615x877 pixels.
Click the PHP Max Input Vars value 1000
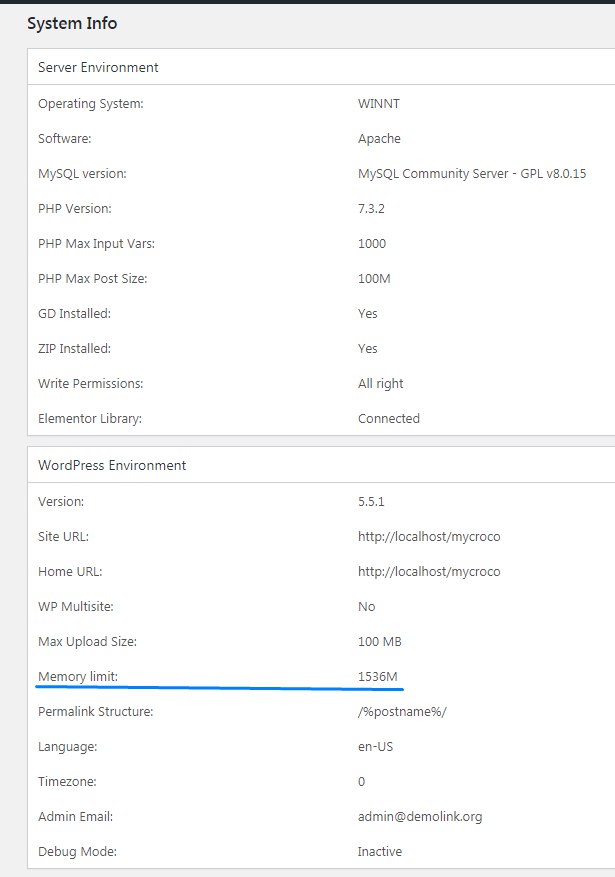pos(372,244)
